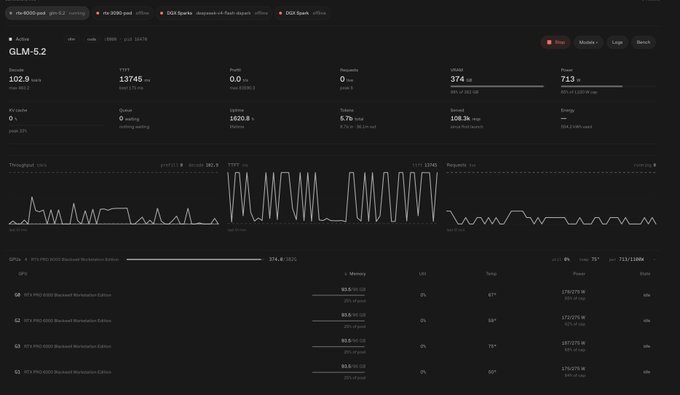Open the Models dropdown
Viewport: 680px width, 395px height.
[588, 42]
